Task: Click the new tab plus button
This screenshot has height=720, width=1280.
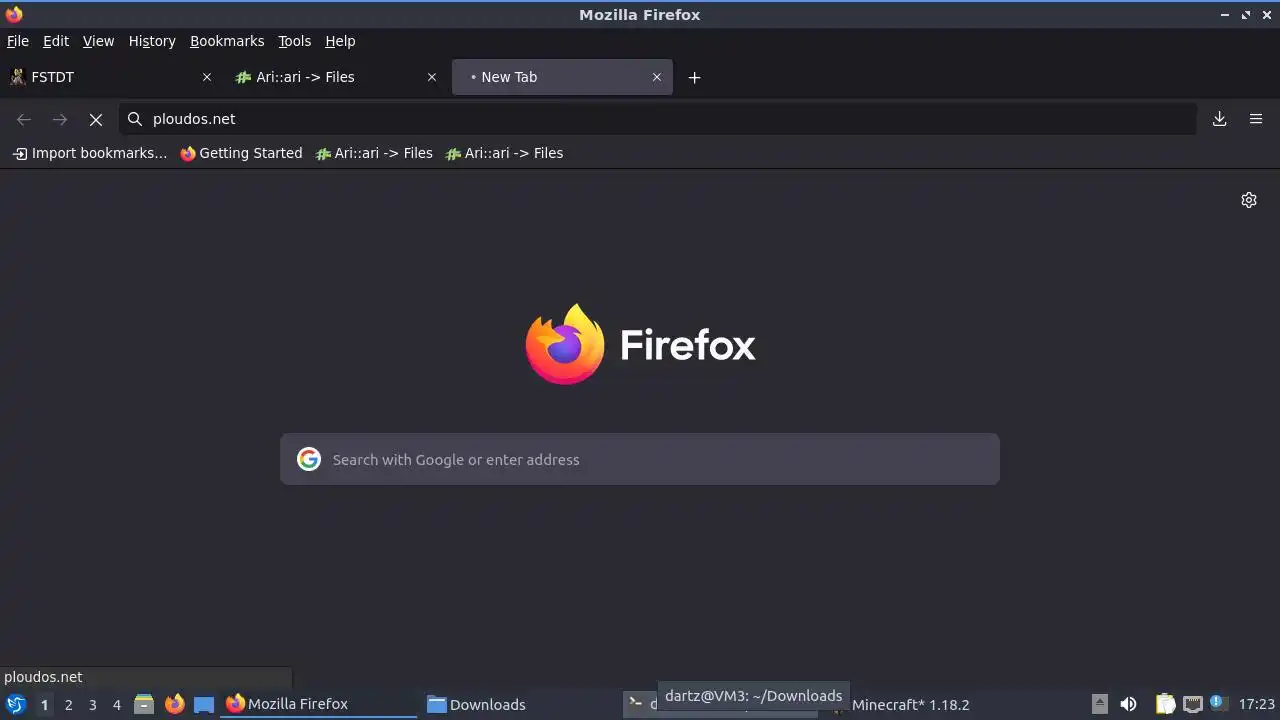Action: [694, 77]
